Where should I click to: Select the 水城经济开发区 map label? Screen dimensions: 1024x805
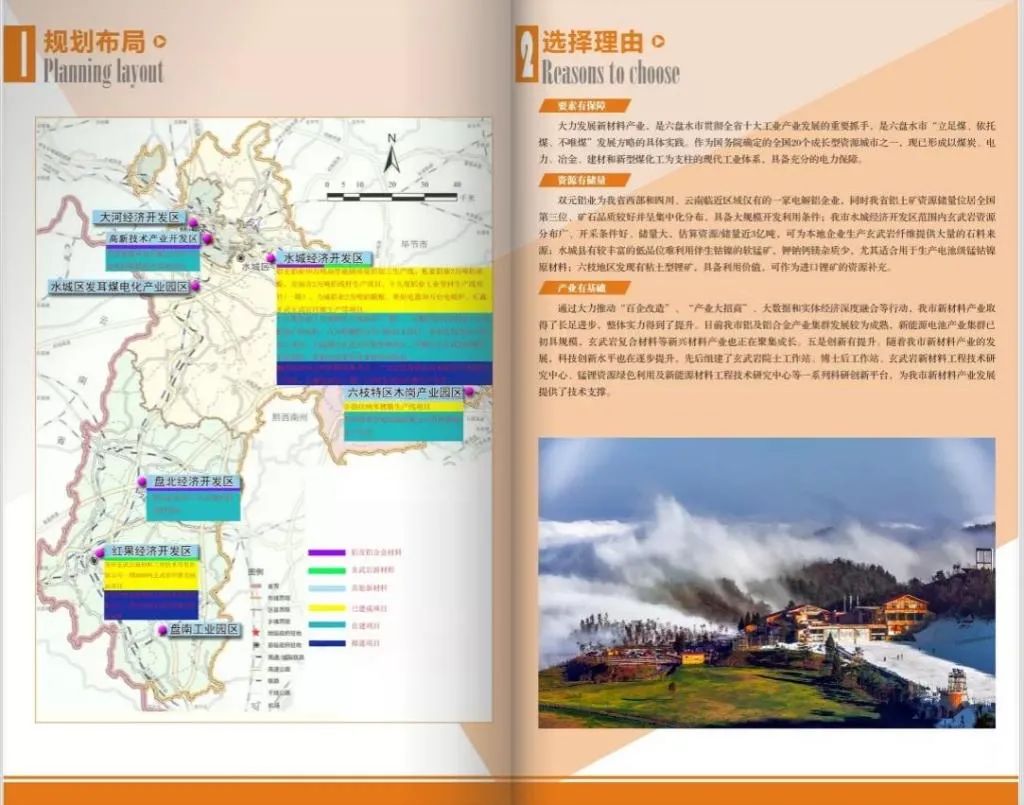pos(323,259)
